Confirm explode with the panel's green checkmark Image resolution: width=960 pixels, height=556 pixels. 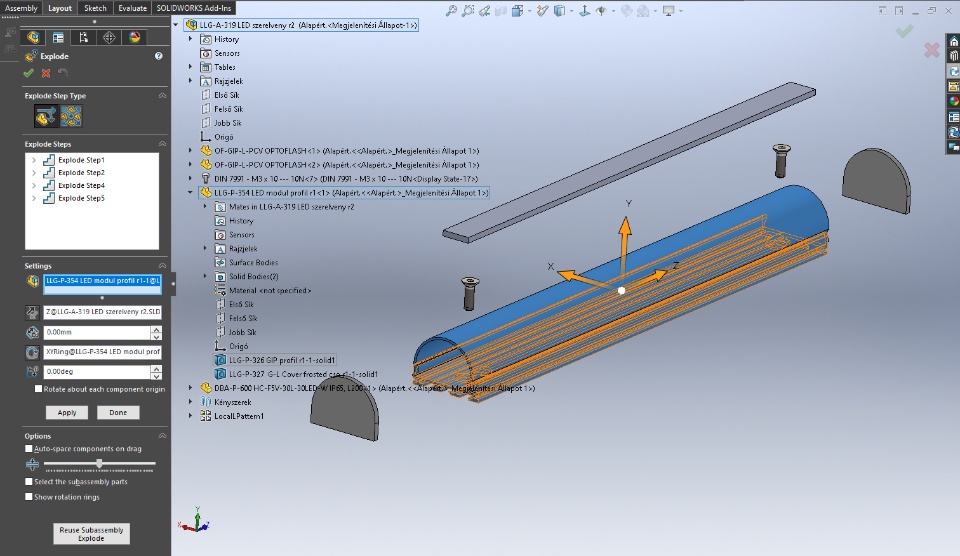tap(28, 73)
